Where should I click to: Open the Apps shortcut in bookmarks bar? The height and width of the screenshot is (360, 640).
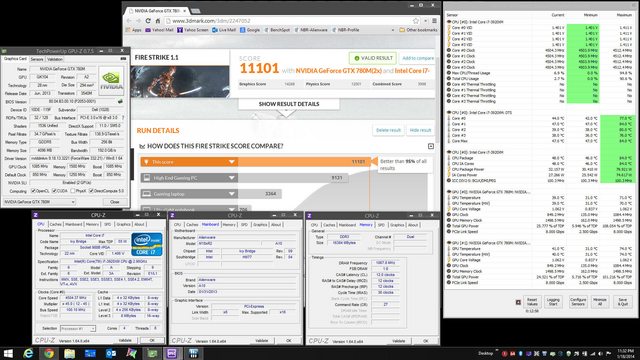click(x=133, y=30)
